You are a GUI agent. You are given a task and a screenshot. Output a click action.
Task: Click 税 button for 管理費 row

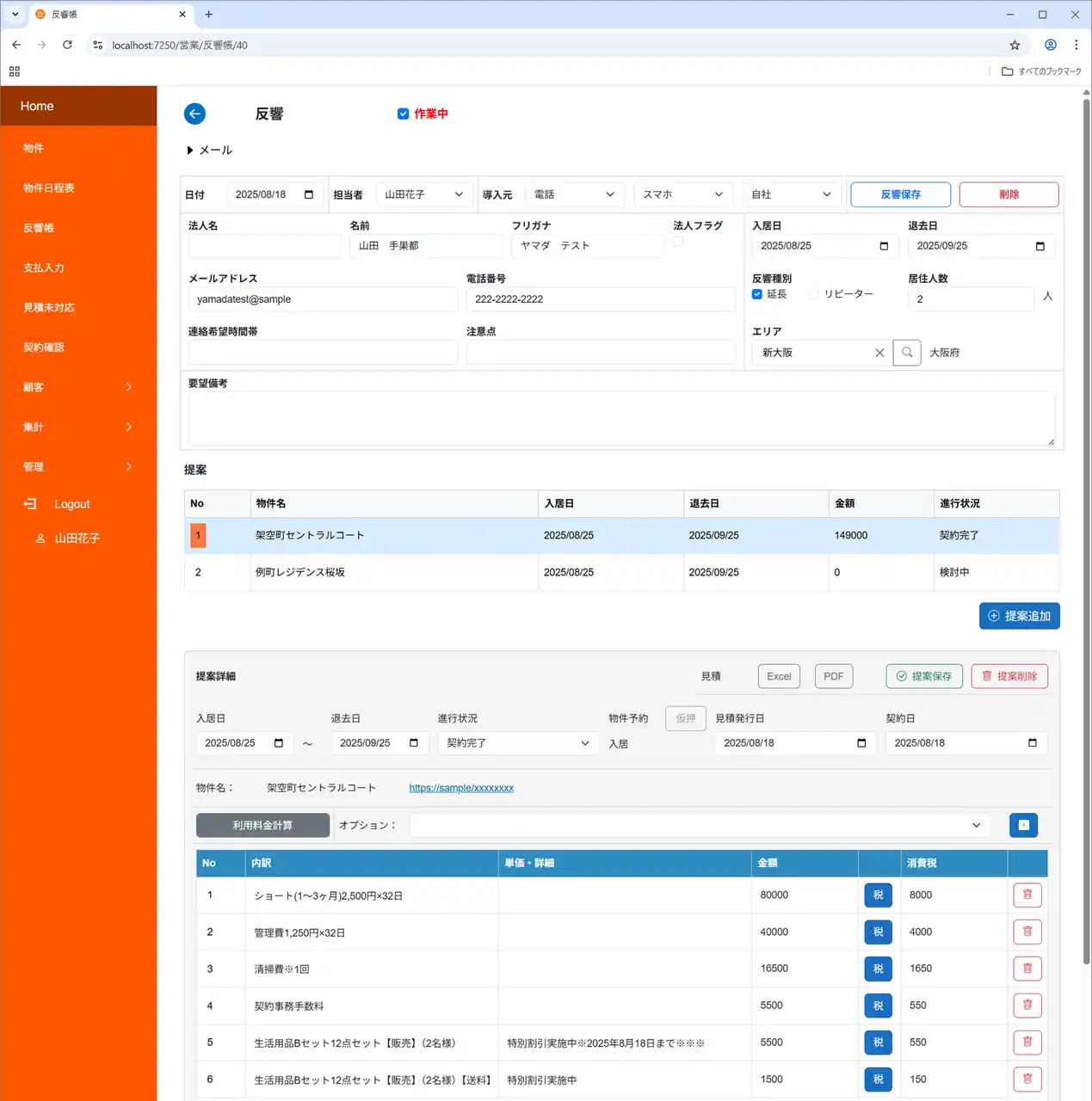coord(878,932)
